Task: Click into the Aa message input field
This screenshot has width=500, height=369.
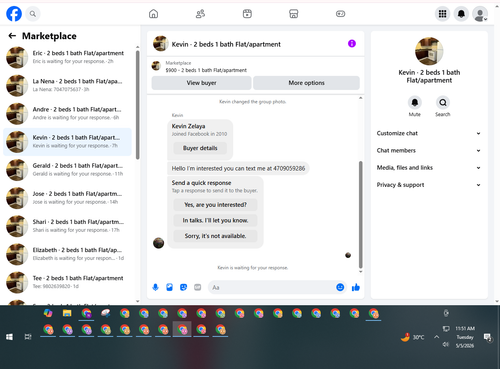Action: coord(272,287)
